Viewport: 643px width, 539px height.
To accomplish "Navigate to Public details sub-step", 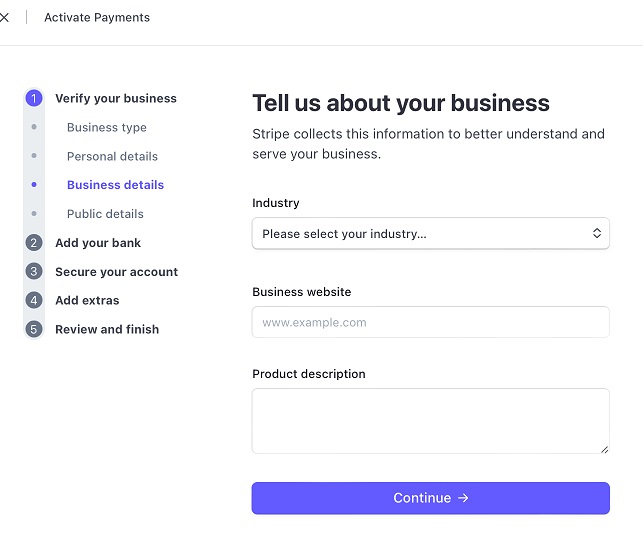I will click(x=105, y=214).
